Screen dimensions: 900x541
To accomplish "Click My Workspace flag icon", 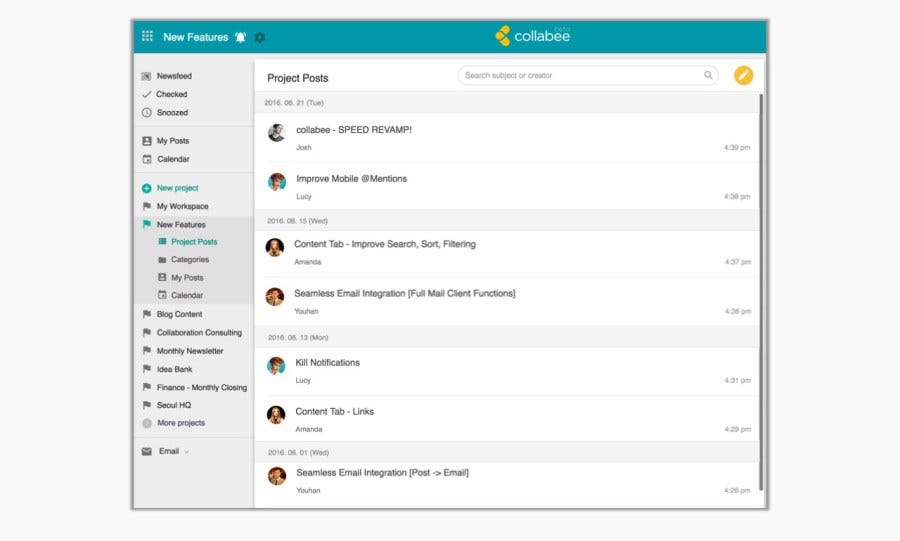I will click(x=146, y=206).
